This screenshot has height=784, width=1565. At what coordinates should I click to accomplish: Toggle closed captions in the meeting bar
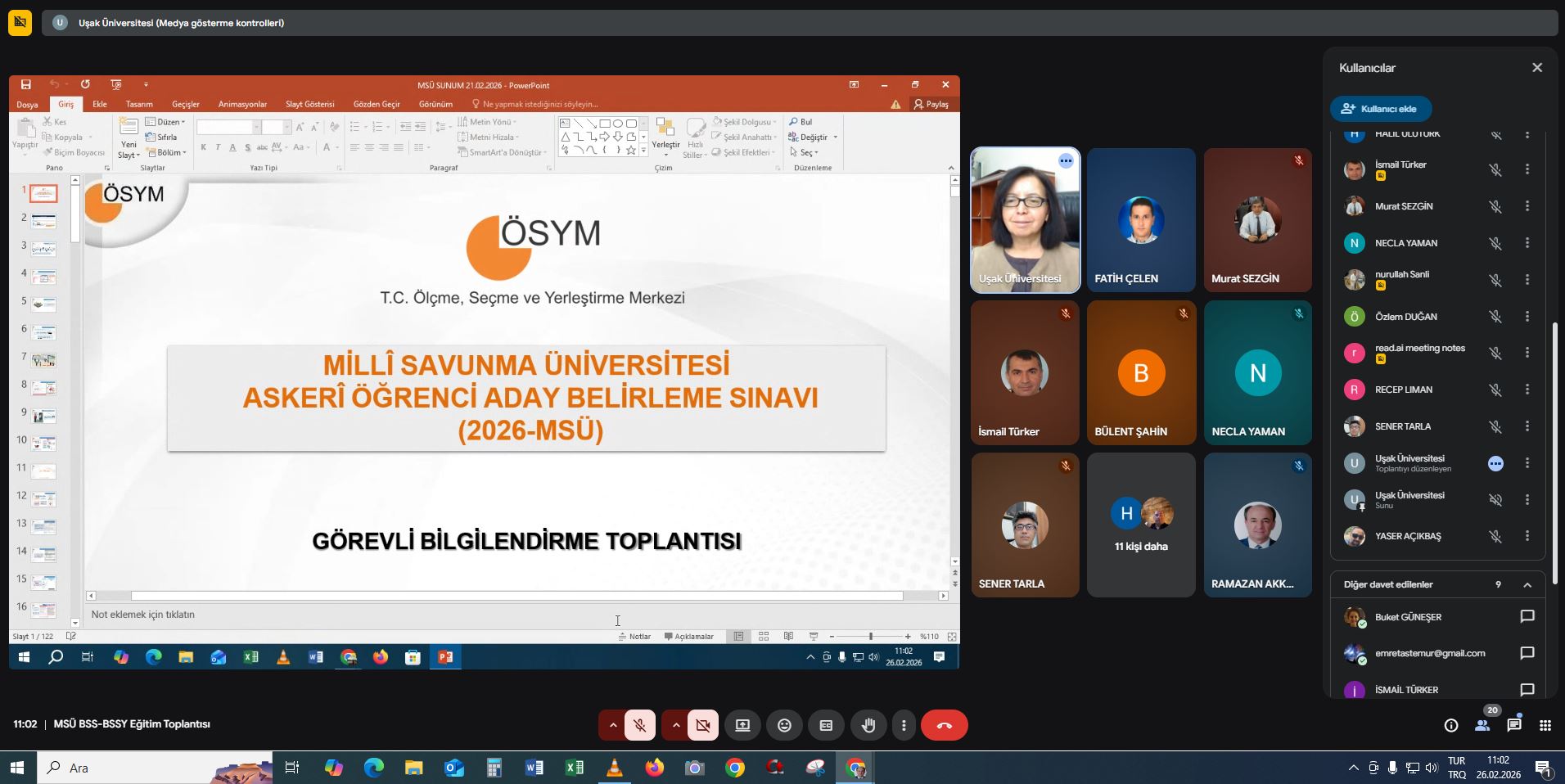pyautogui.click(x=826, y=725)
